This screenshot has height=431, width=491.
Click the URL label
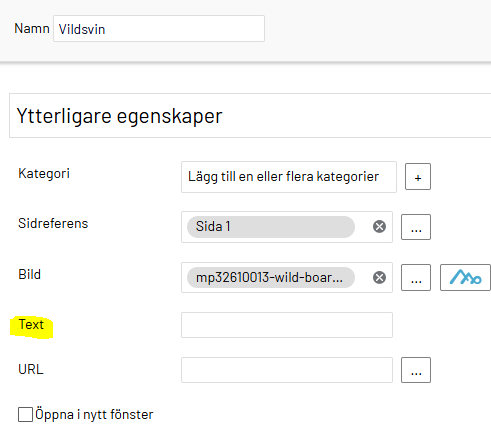click(x=31, y=369)
